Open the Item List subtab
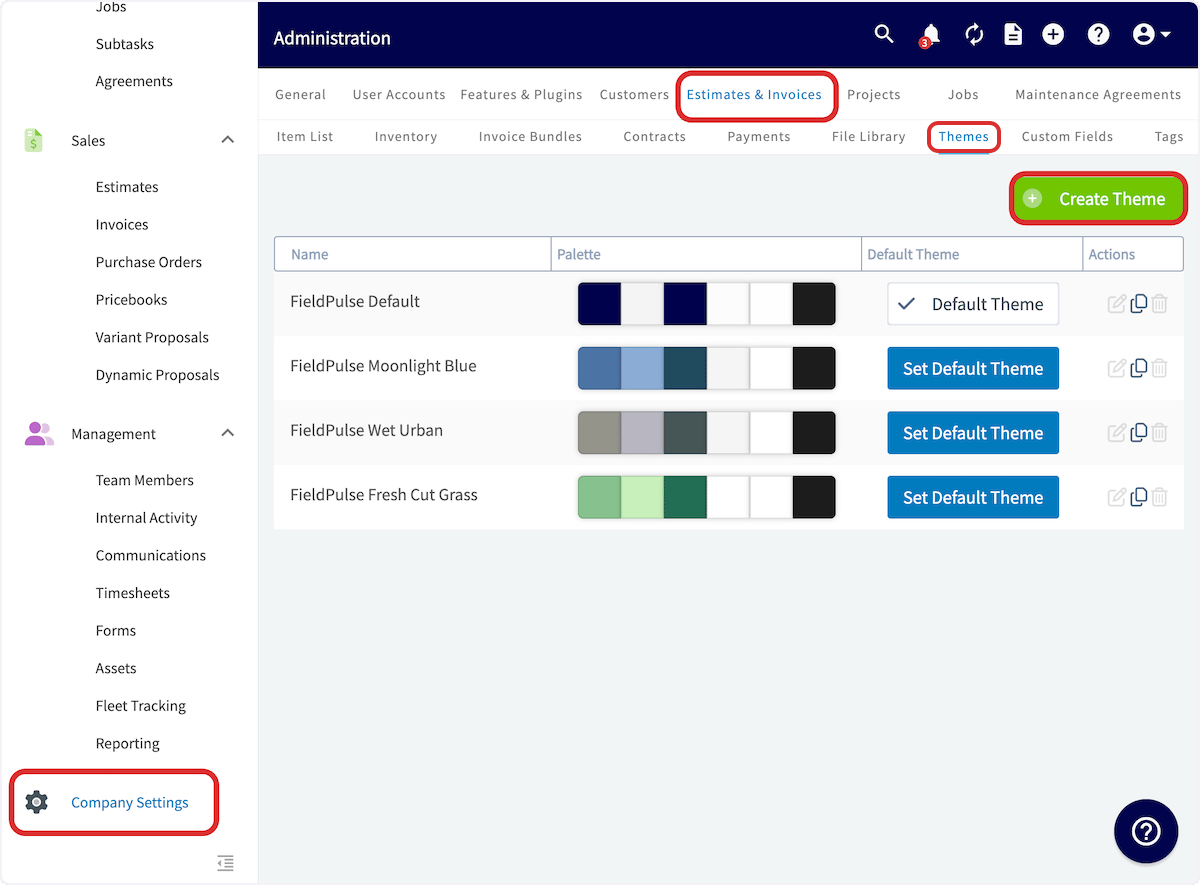This screenshot has width=1200, height=885. (305, 136)
